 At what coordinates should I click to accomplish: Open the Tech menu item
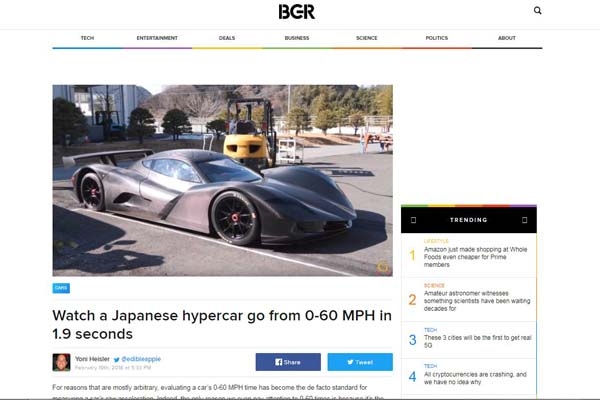[x=87, y=38]
